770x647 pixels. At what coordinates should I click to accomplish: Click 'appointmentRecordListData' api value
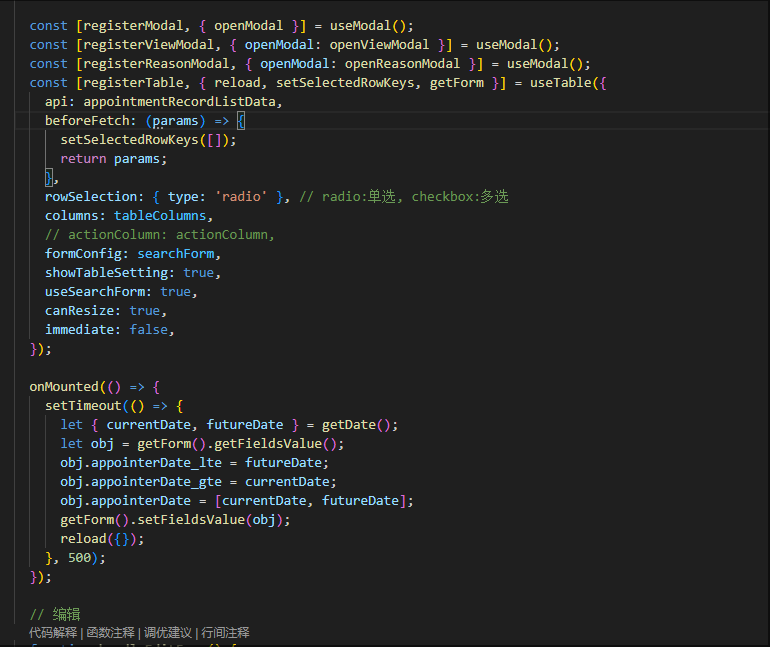(x=179, y=102)
